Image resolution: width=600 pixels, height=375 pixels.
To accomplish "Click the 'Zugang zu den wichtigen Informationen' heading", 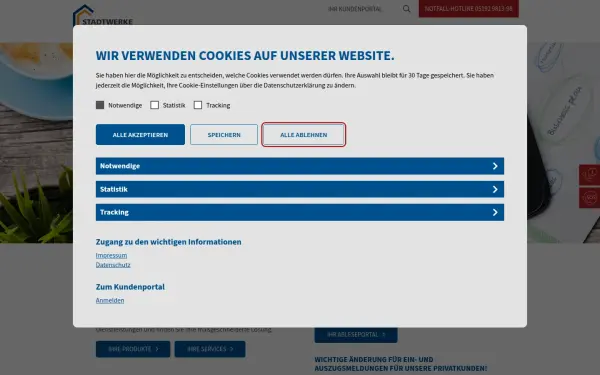I will click(x=168, y=242).
